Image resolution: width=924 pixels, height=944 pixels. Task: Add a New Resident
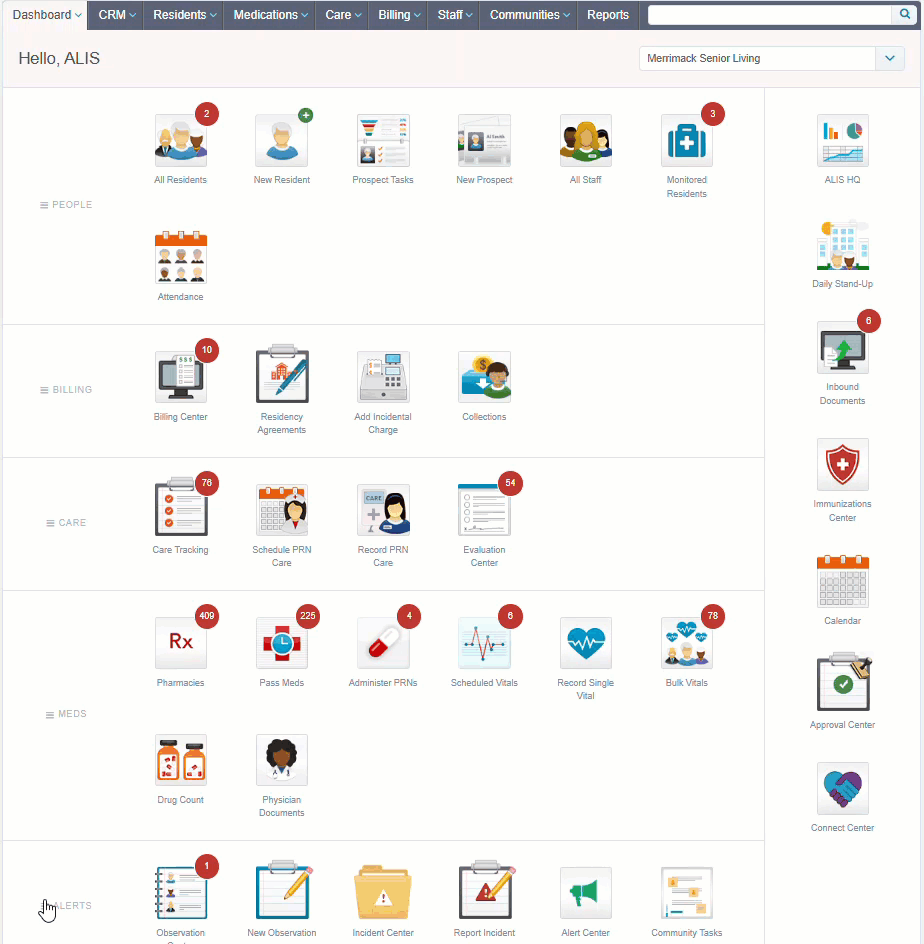[x=282, y=140]
